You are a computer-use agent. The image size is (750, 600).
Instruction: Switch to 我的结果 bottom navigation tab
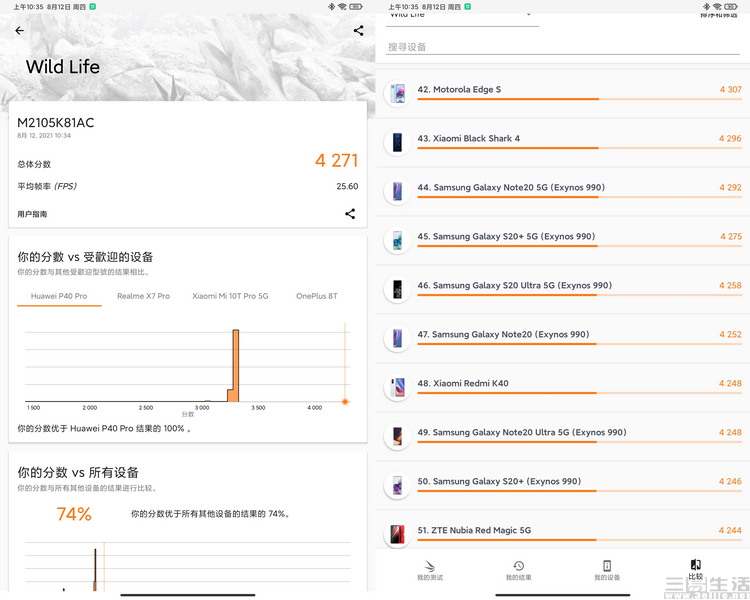pyautogui.click(x=518, y=570)
